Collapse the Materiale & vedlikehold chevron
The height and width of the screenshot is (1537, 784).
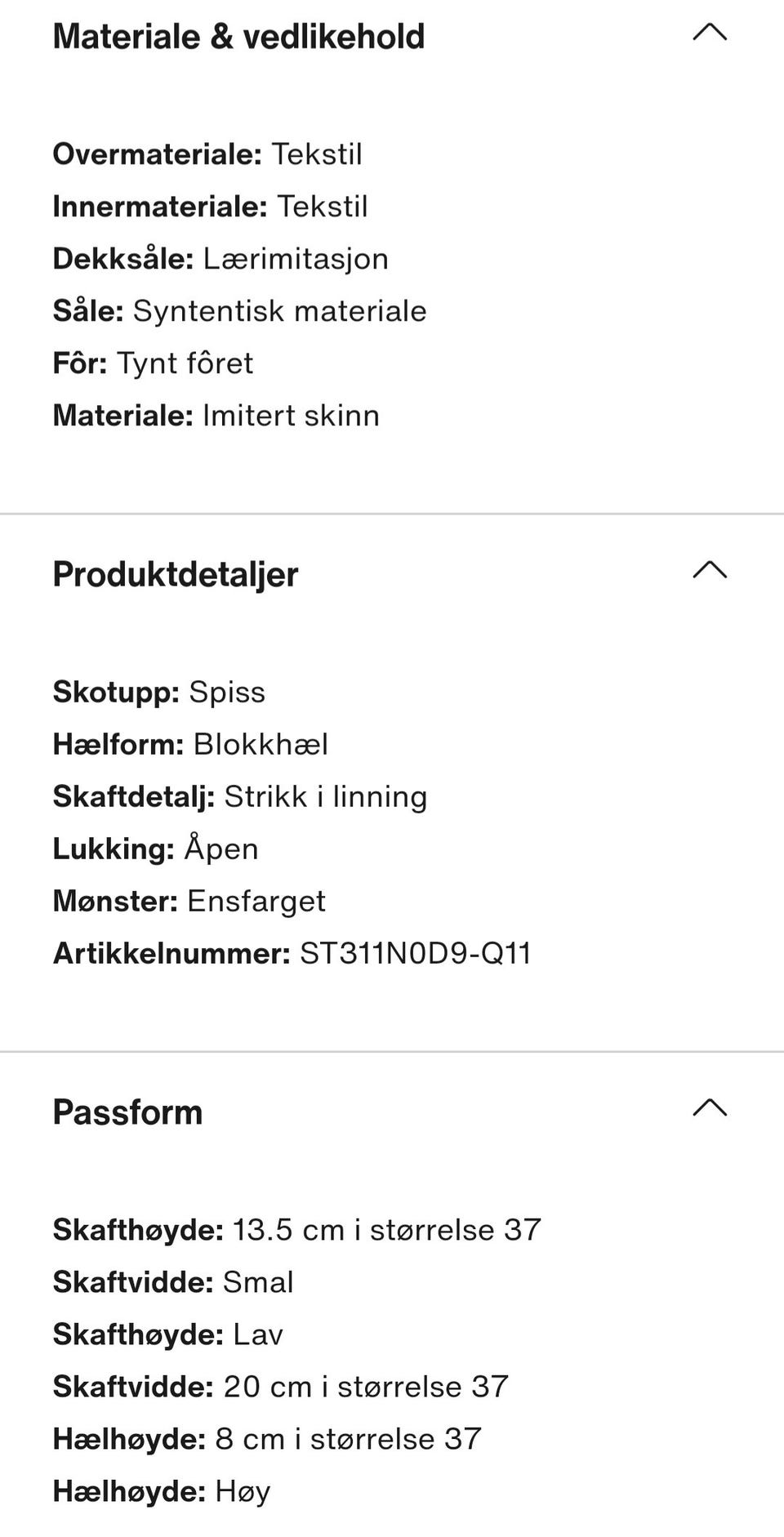(x=710, y=33)
